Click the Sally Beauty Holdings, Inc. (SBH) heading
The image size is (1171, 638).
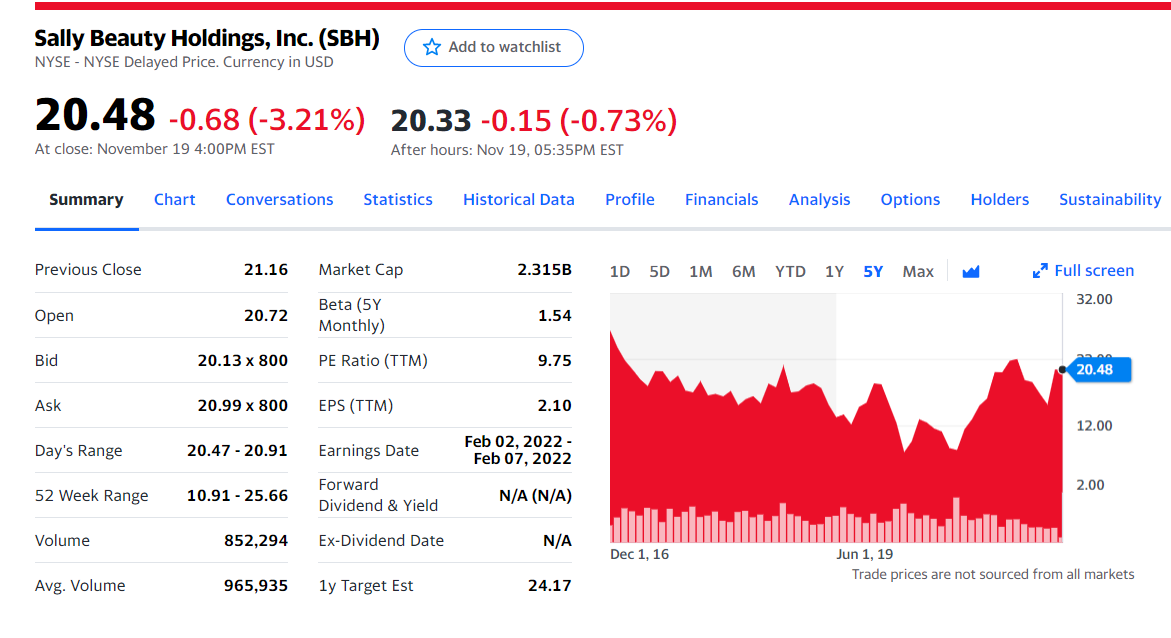coord(207,38)
